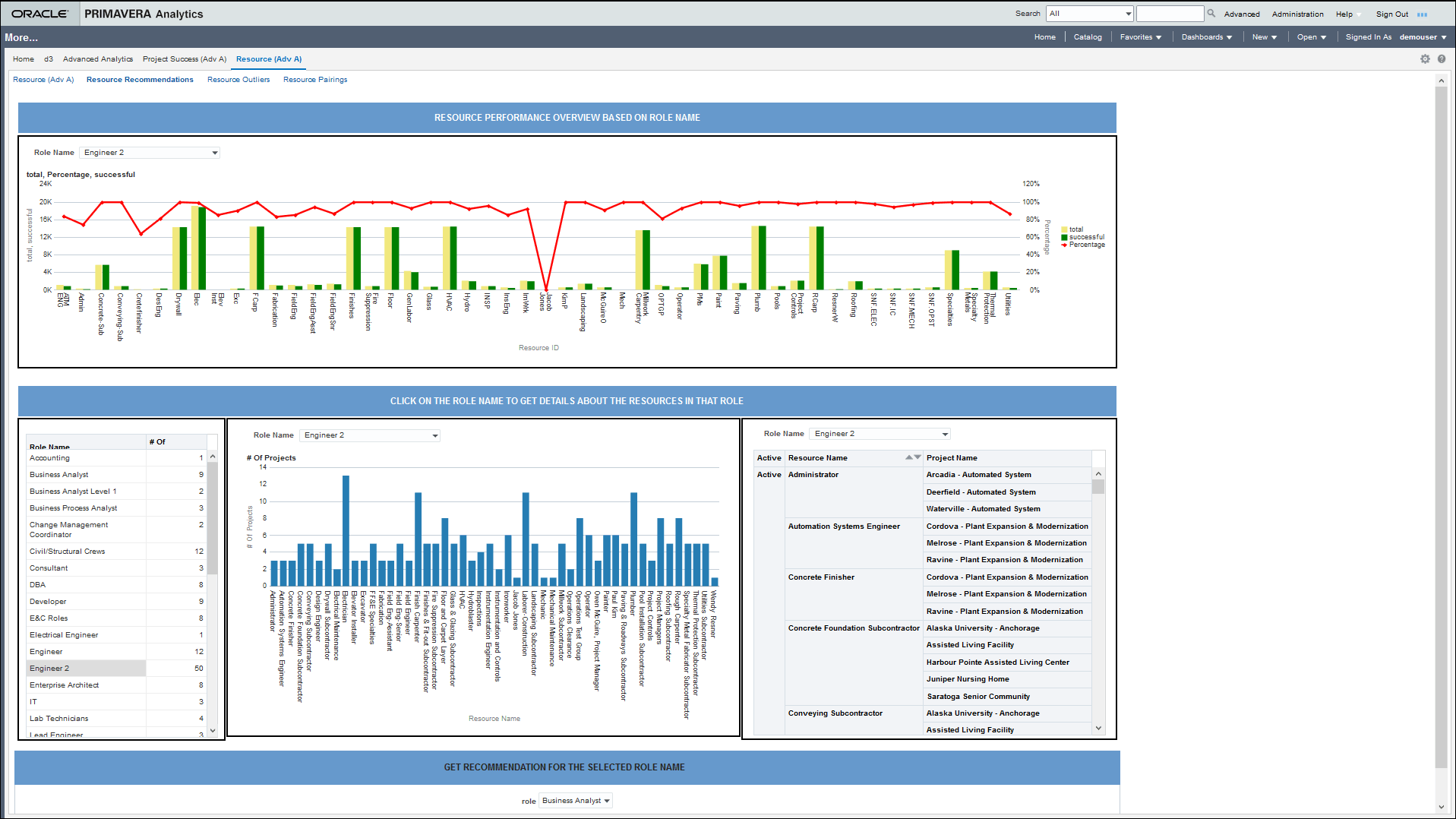The width and height of the screenshot is (1456, 819).
Task: Select the Engineer 2 role row
Action: coord(116,669)
